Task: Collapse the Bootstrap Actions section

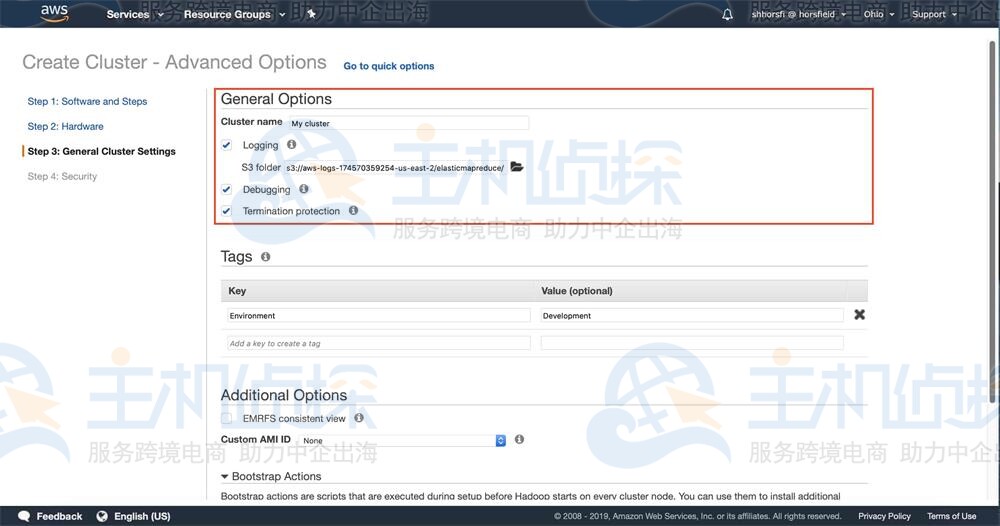Action: (225, 477)
